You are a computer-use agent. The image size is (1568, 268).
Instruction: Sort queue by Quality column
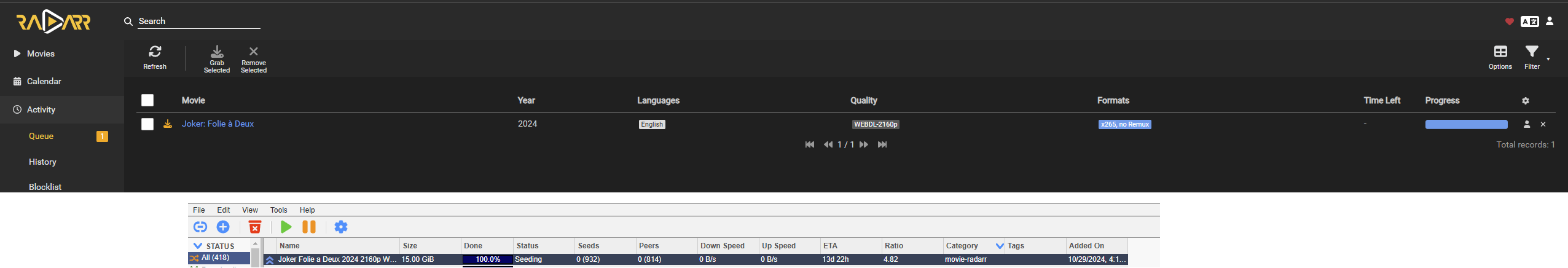coord(863,100)
